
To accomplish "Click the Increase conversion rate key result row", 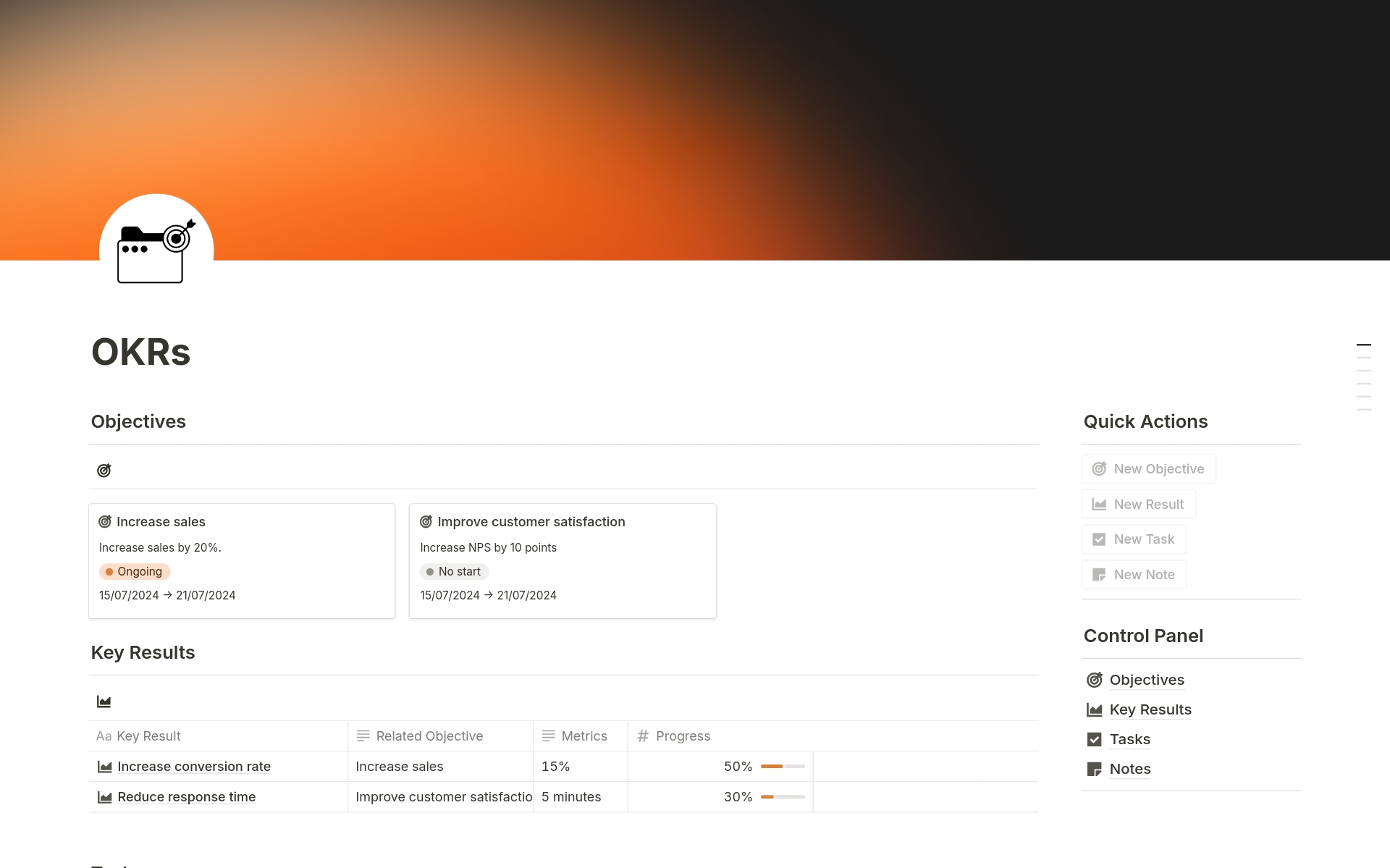I will [194, 766].
